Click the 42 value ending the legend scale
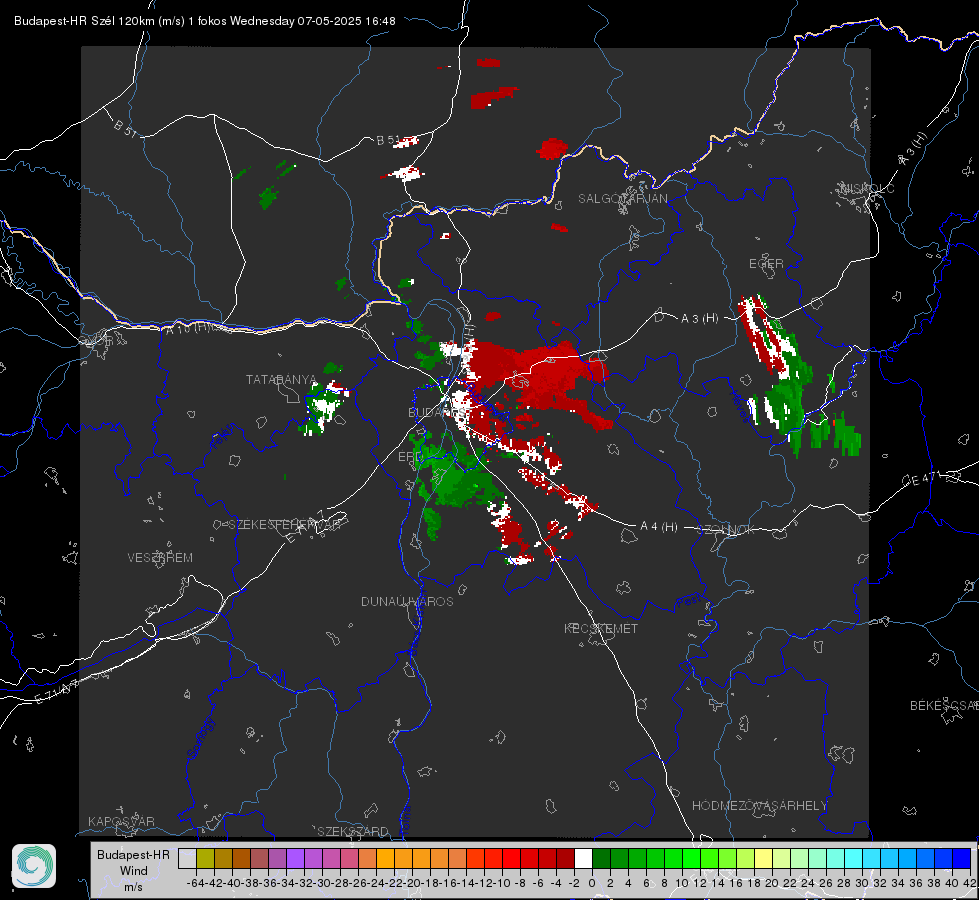Screen dimensions: 979x900 coord(969,883)
